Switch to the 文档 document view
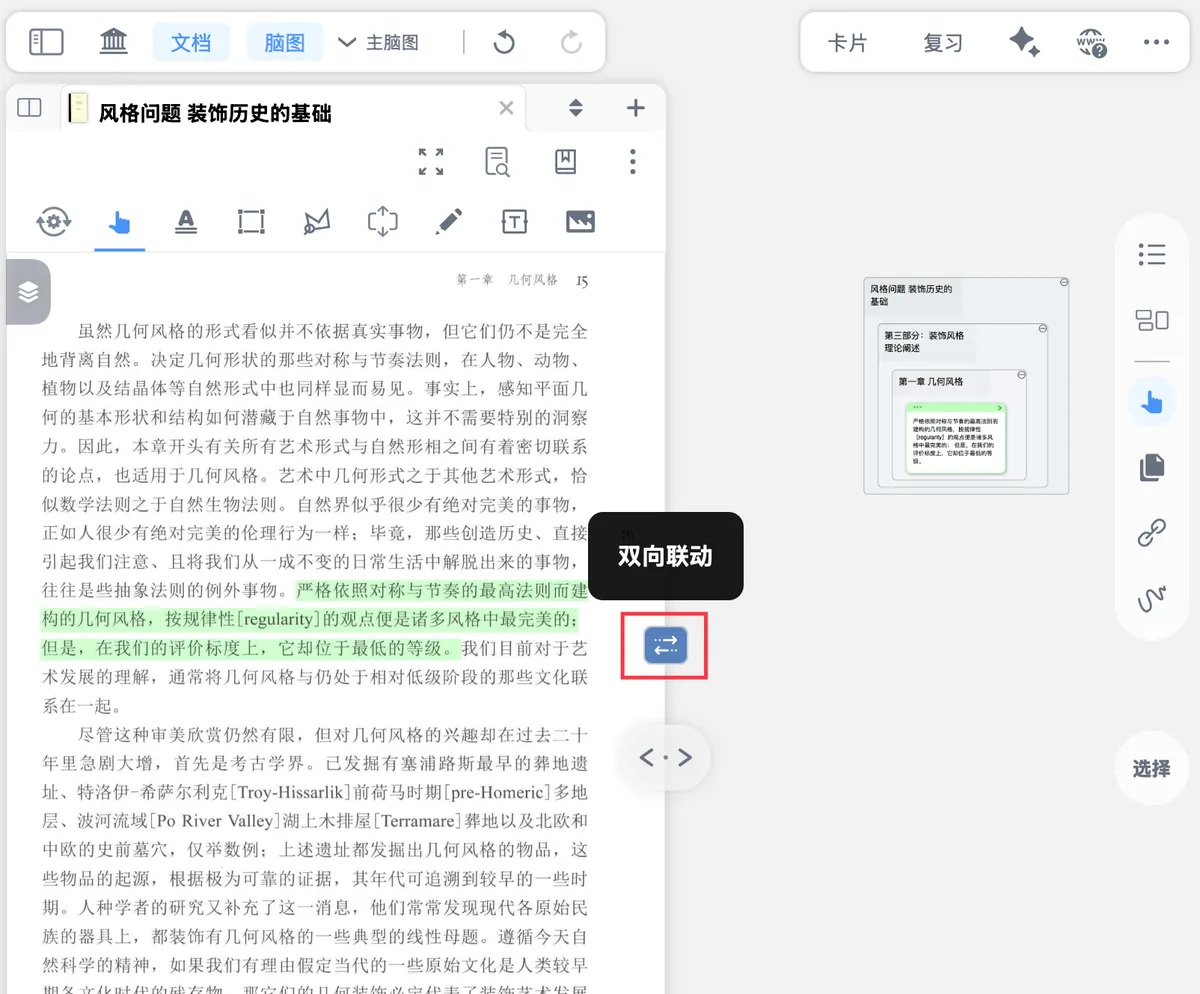This screenshot has height=994, width=1200. [191, 42]
